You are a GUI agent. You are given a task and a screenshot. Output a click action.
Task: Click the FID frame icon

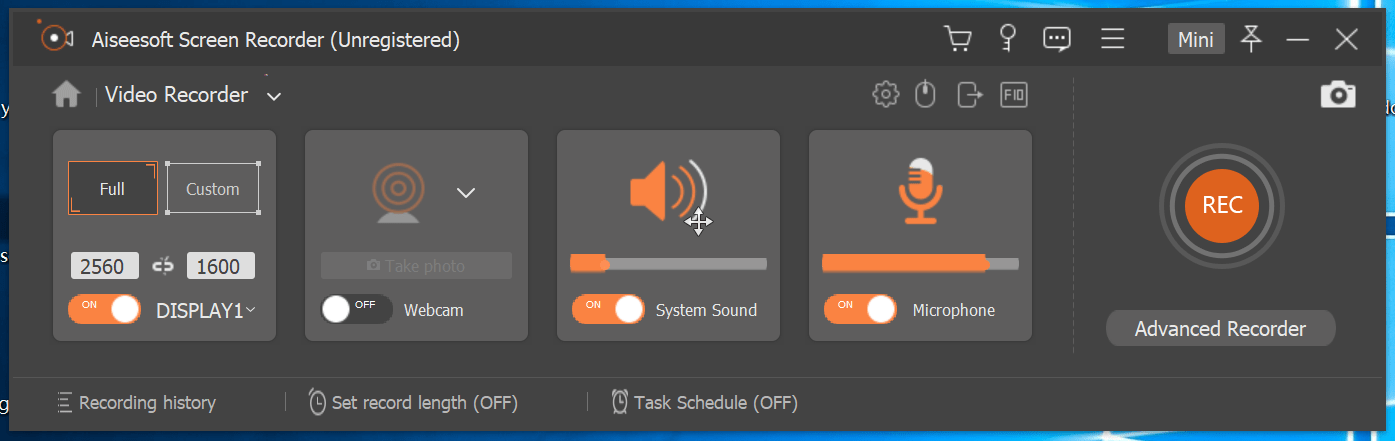tap(1014, 95)
